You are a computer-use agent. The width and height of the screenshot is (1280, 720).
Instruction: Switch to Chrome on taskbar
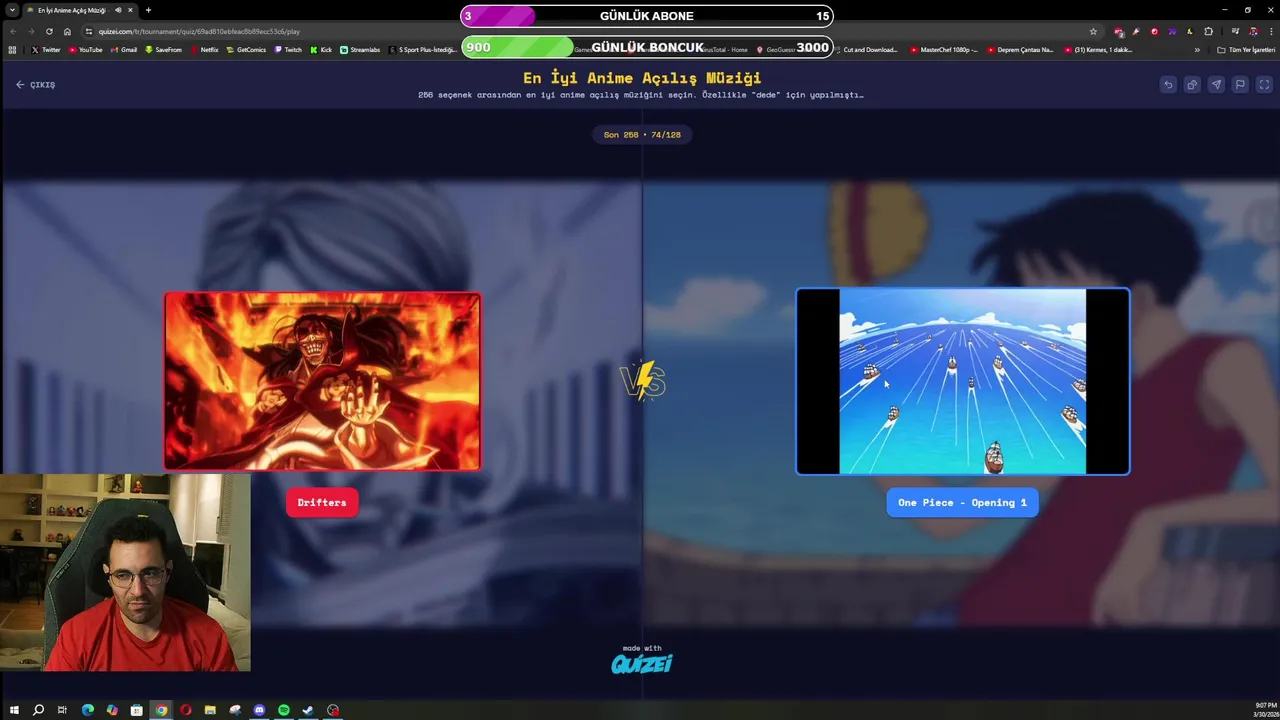[161, 710]
